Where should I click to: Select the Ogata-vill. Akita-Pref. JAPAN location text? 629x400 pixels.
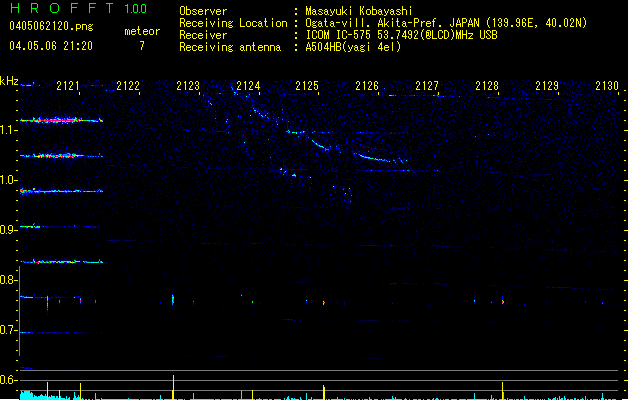click(x=446, y=23)
